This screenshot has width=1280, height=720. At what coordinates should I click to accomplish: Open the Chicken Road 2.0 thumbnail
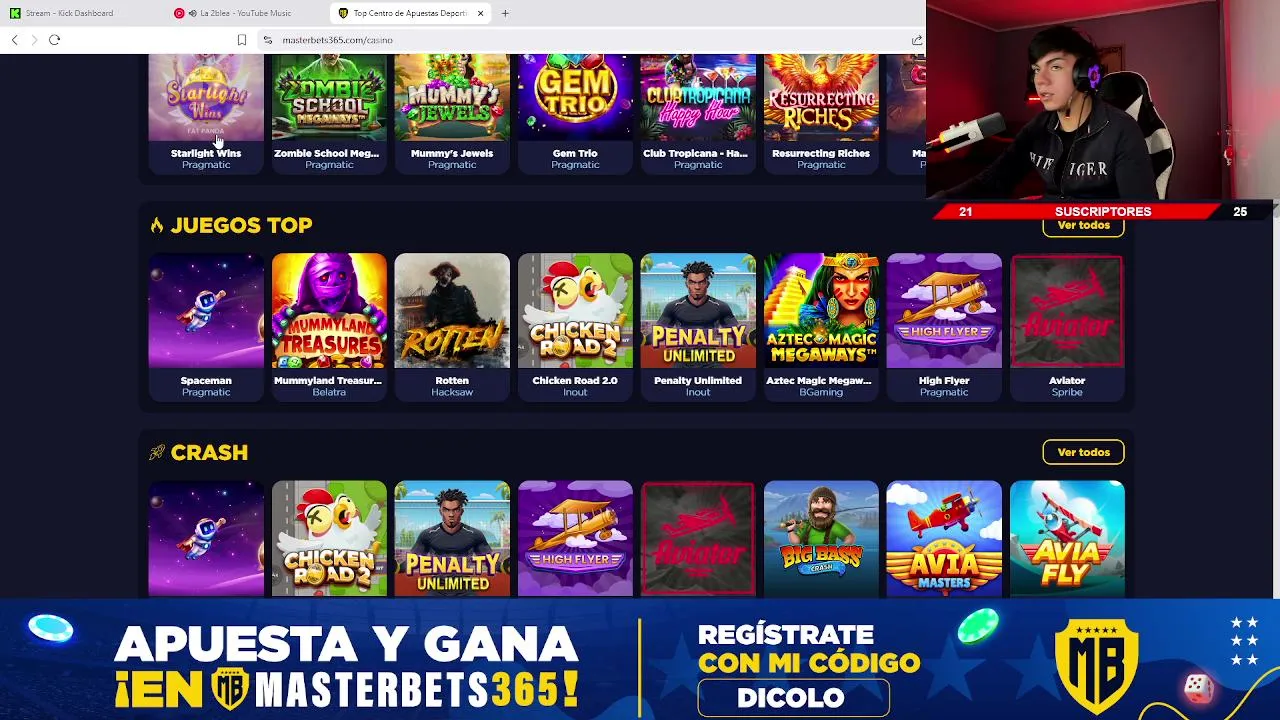coord(575,311)
